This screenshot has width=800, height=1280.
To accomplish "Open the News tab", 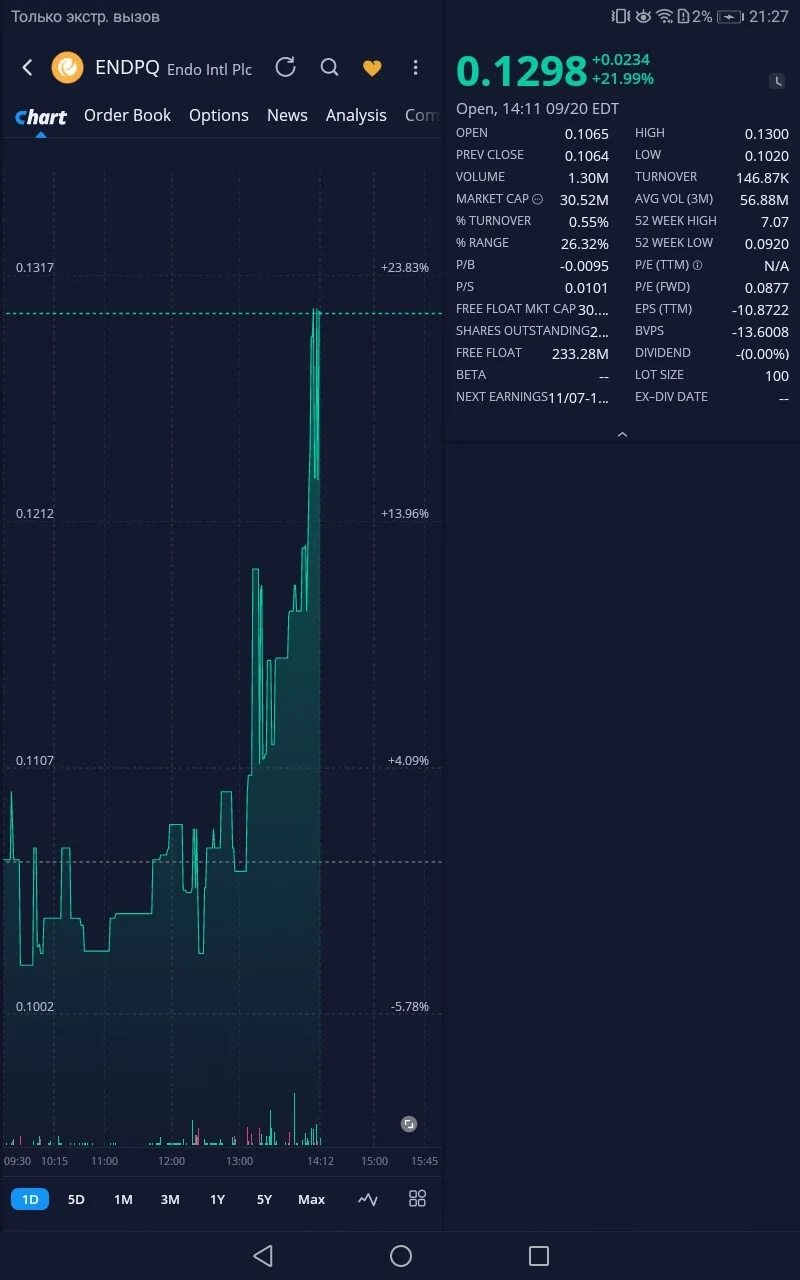I will [x=287, y=115].
